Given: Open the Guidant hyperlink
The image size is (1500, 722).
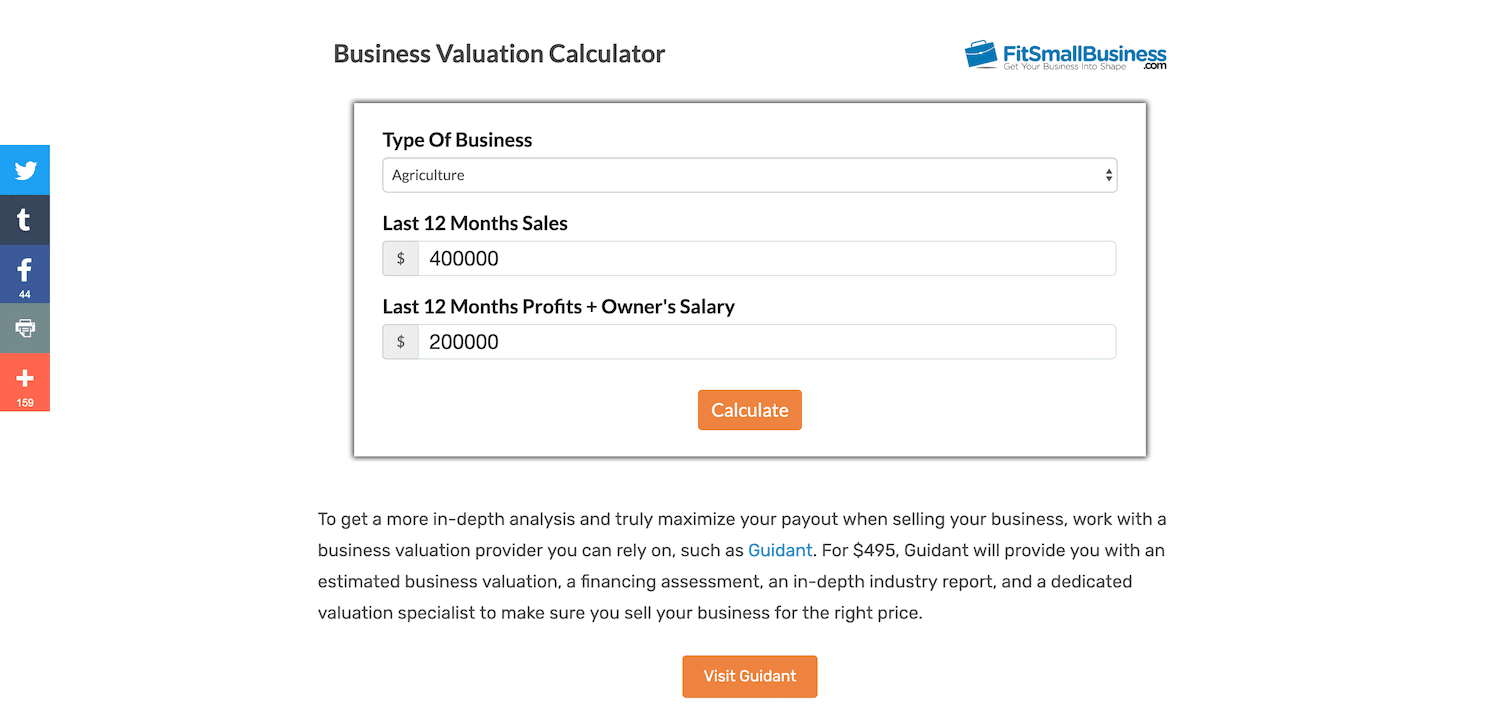Looking at the screenshot, I should click(780, 550).
